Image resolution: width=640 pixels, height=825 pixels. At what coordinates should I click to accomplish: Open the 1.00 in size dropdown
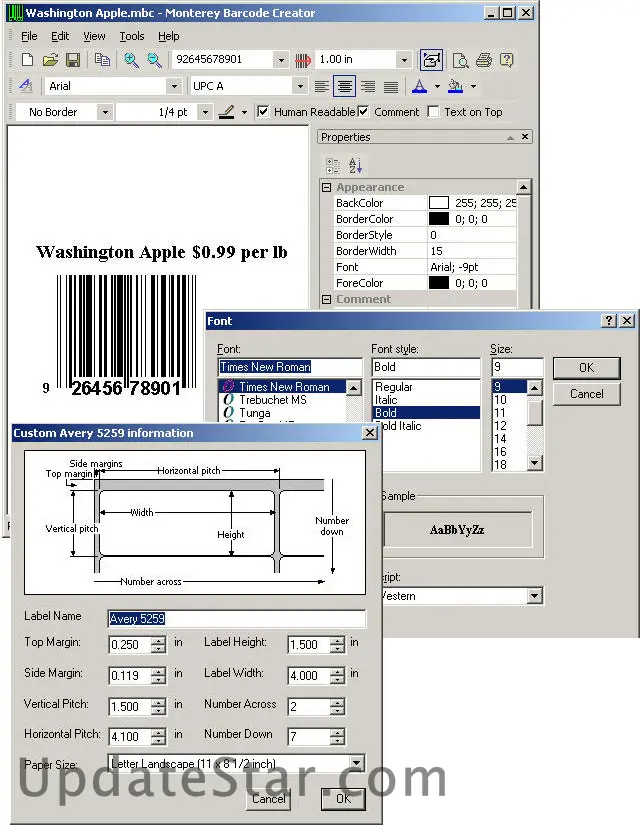404,60
